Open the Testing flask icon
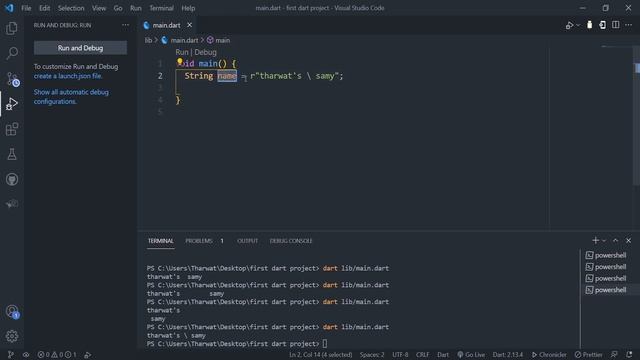The height and width of the screenshot is (360, 640). (x=12, y=154)
